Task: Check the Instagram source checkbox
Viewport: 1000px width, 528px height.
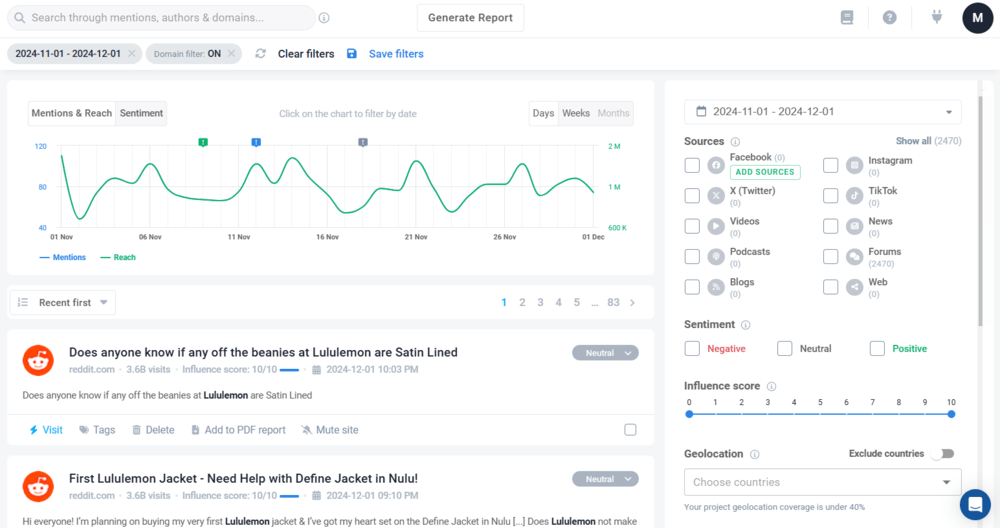Action: click(830, 165)
